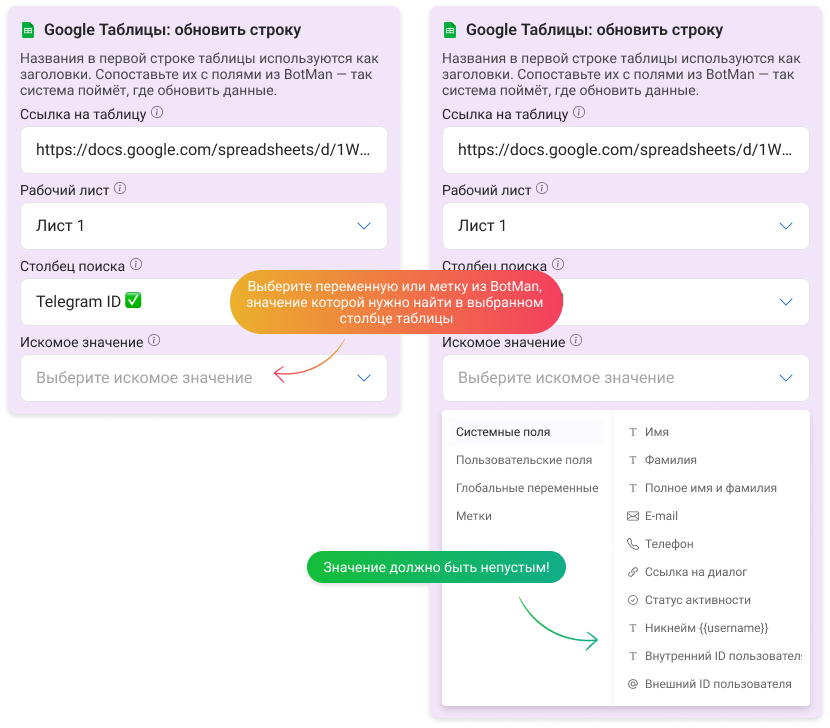
Task: Click Google Sheets icon in right panel header
Action: click(x=450, y=31)
